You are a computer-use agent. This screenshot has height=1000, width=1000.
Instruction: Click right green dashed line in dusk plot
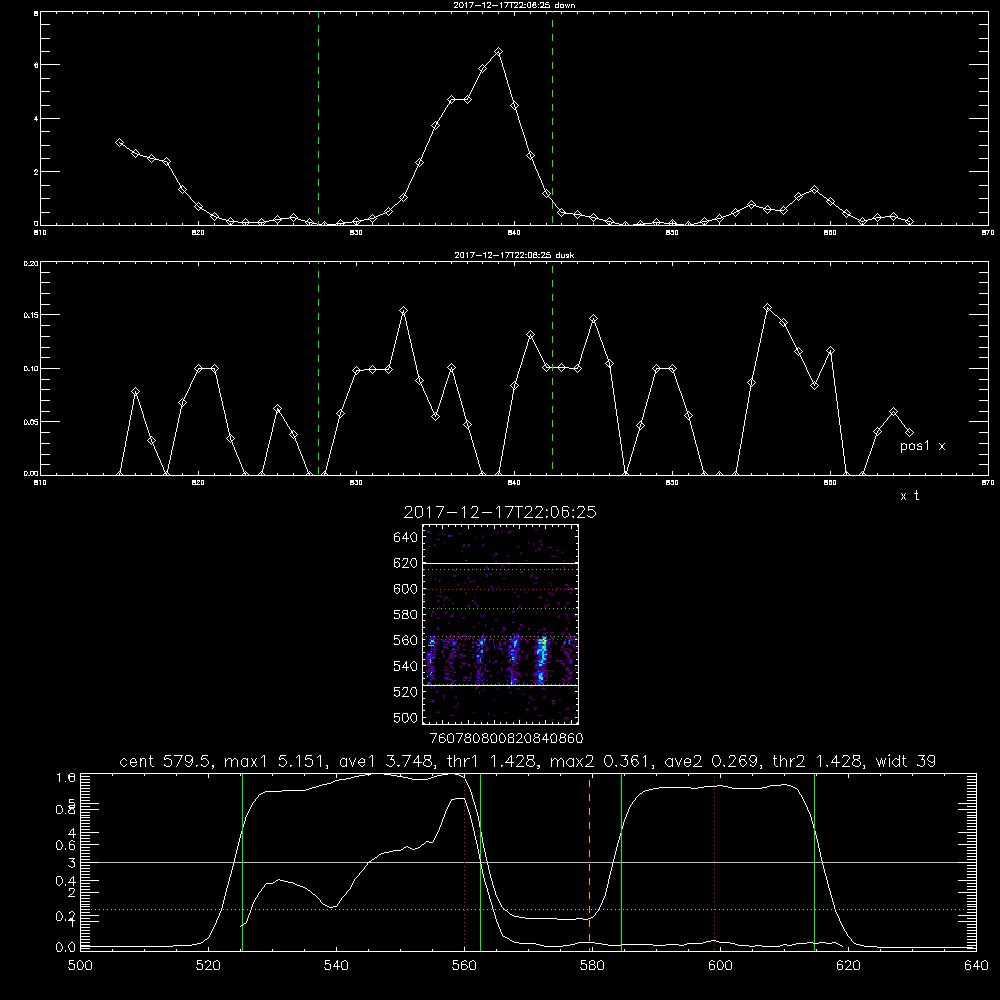click(x=552, y=369)
